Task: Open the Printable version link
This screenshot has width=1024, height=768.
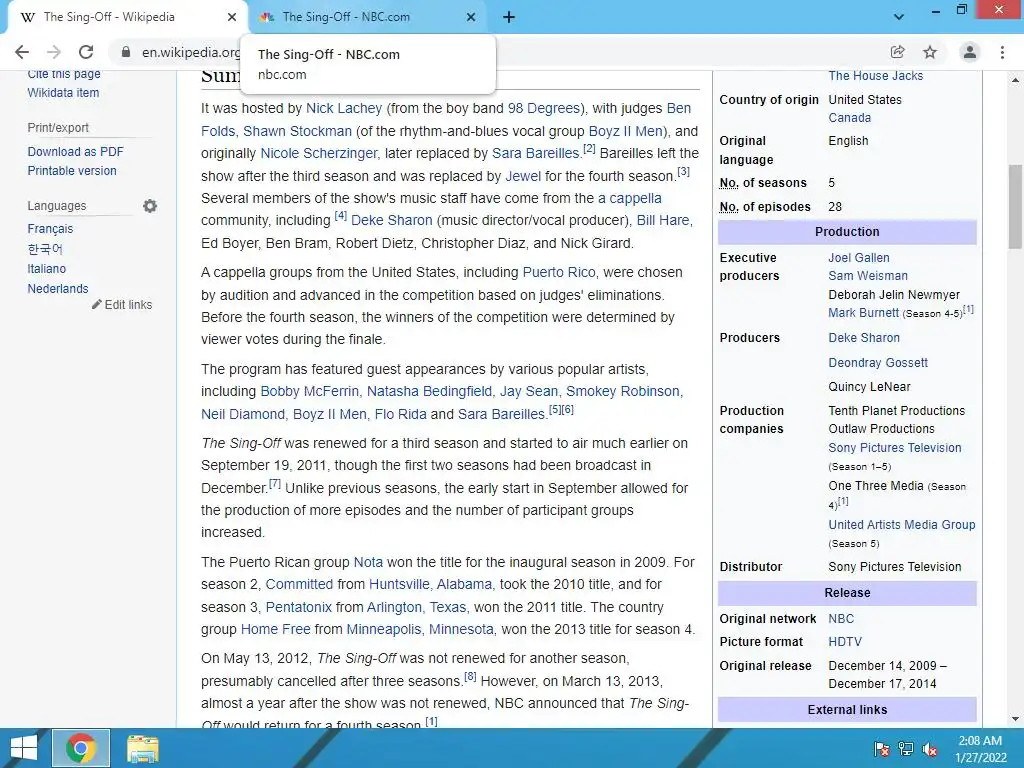Action: click(x=72, y=170)
